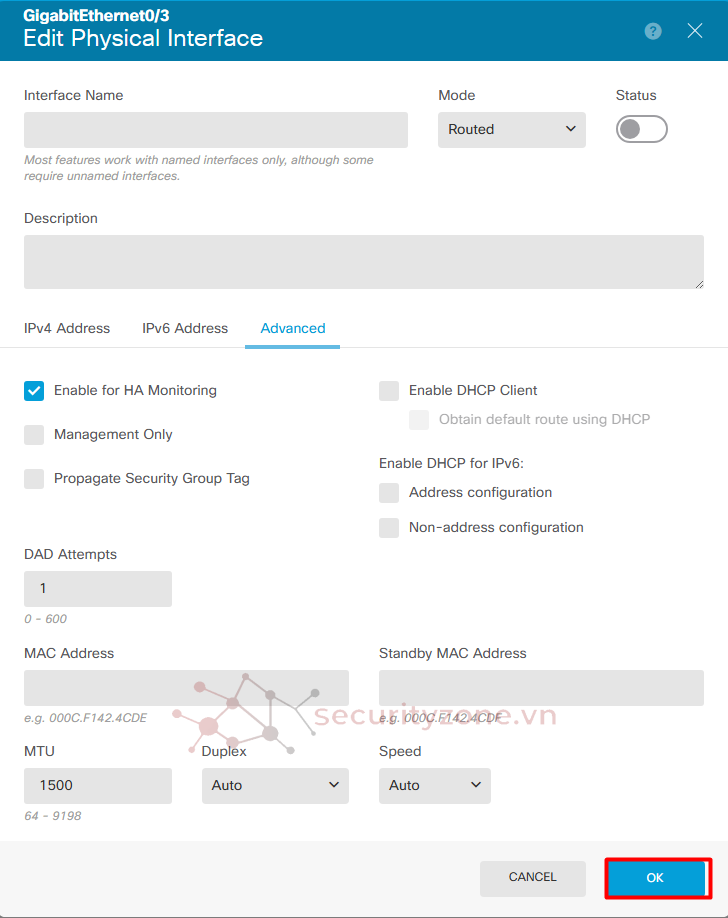The width and height of the screenshot is (728, 918).
Task: Click into the Interface Name field
Action: click(x=215, y=130)
